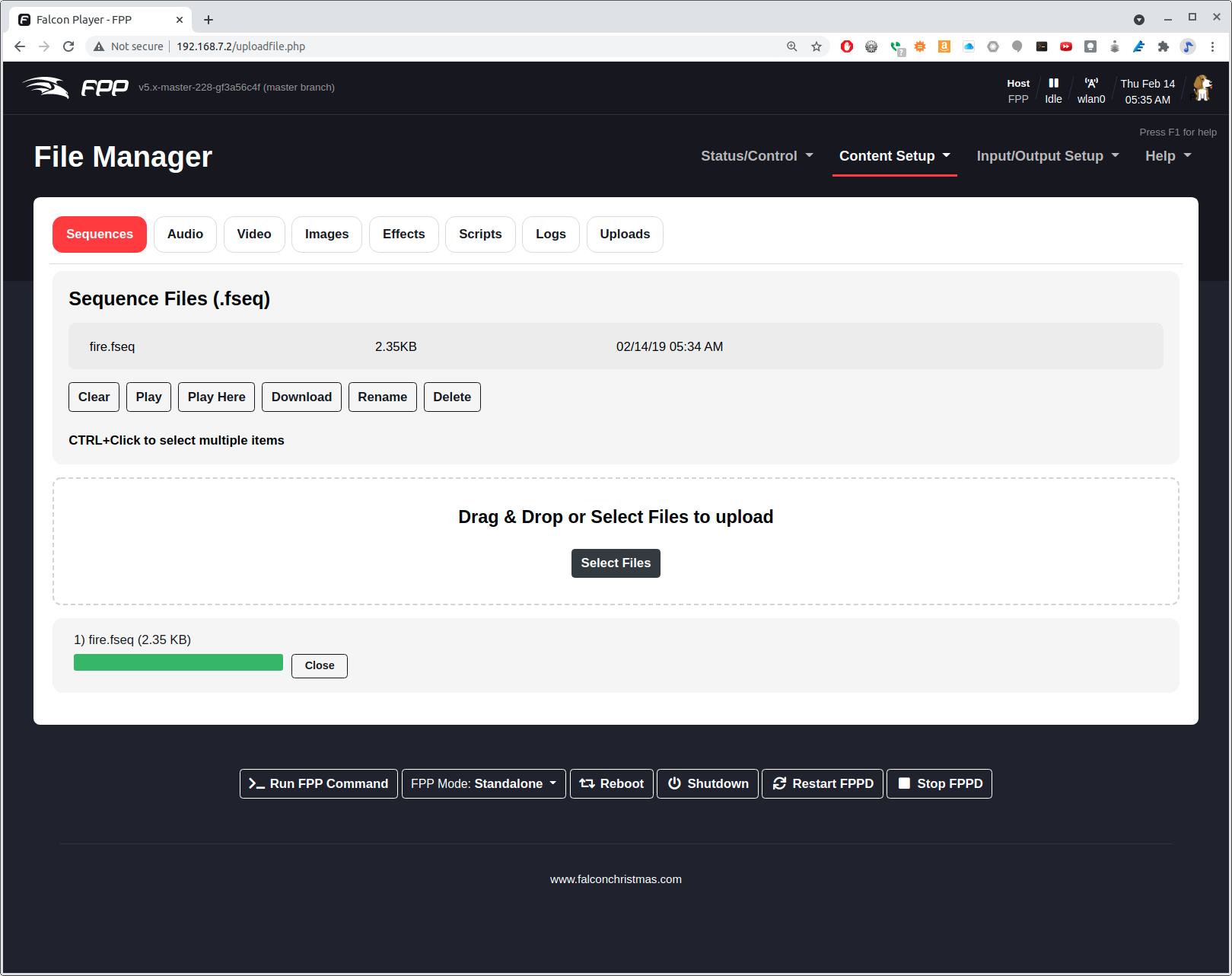Click the stop square icon on Stop FPPD
This screenshot has width=1232, height=976.
click(x=903, y=783)
